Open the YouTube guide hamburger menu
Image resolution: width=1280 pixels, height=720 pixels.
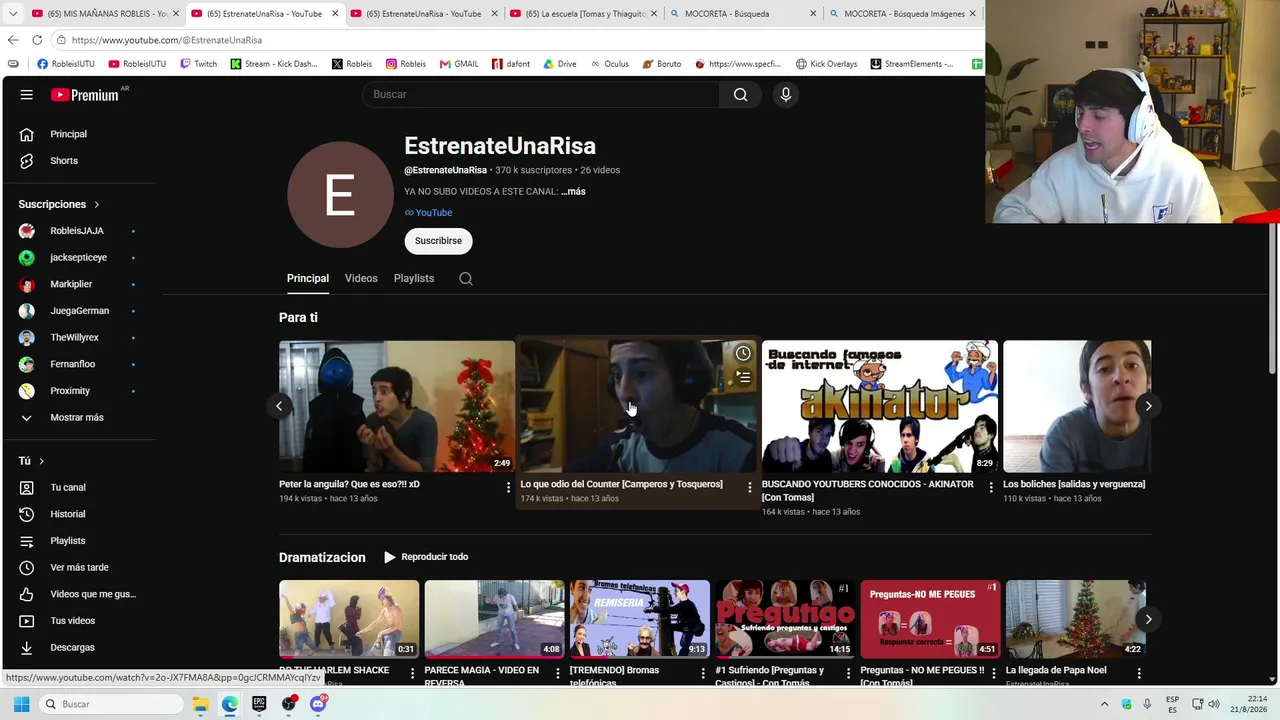tap(27, 94)
